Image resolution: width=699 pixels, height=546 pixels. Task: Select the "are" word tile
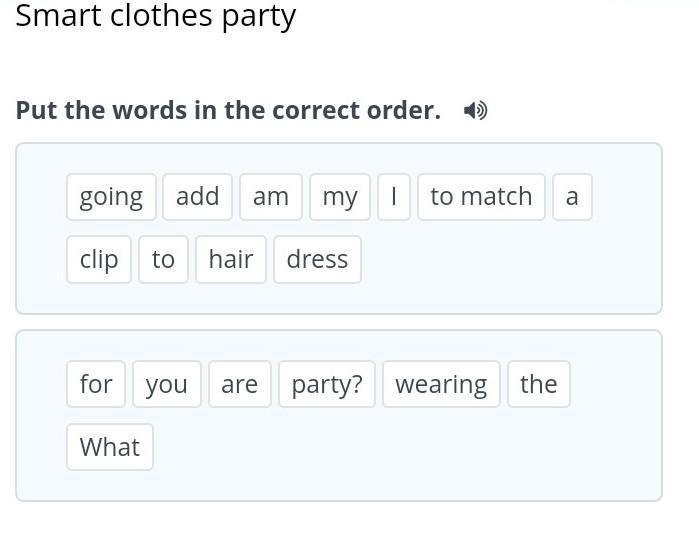point(240,385)
